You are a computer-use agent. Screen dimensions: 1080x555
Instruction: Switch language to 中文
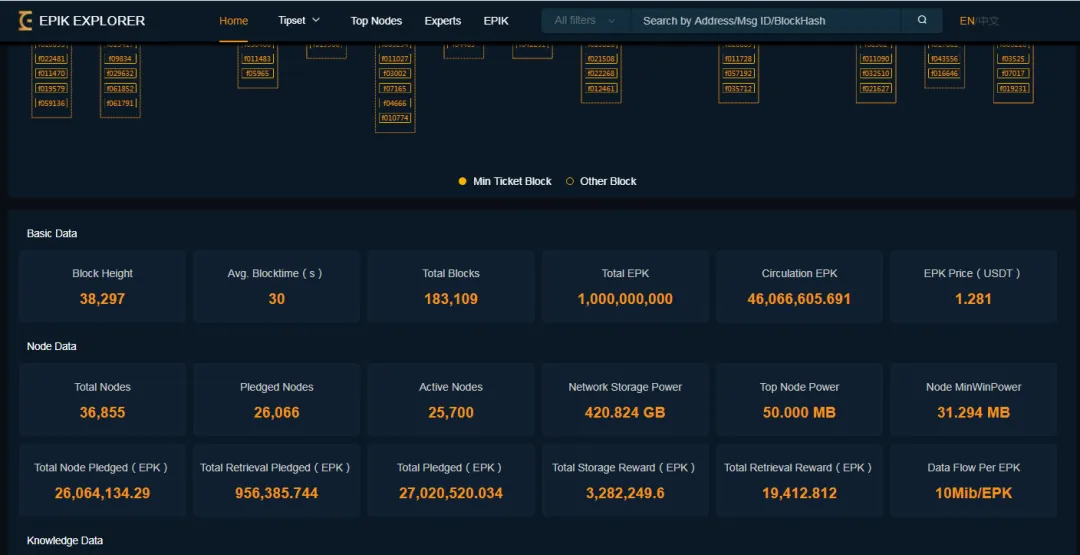(x=989, y=21)
